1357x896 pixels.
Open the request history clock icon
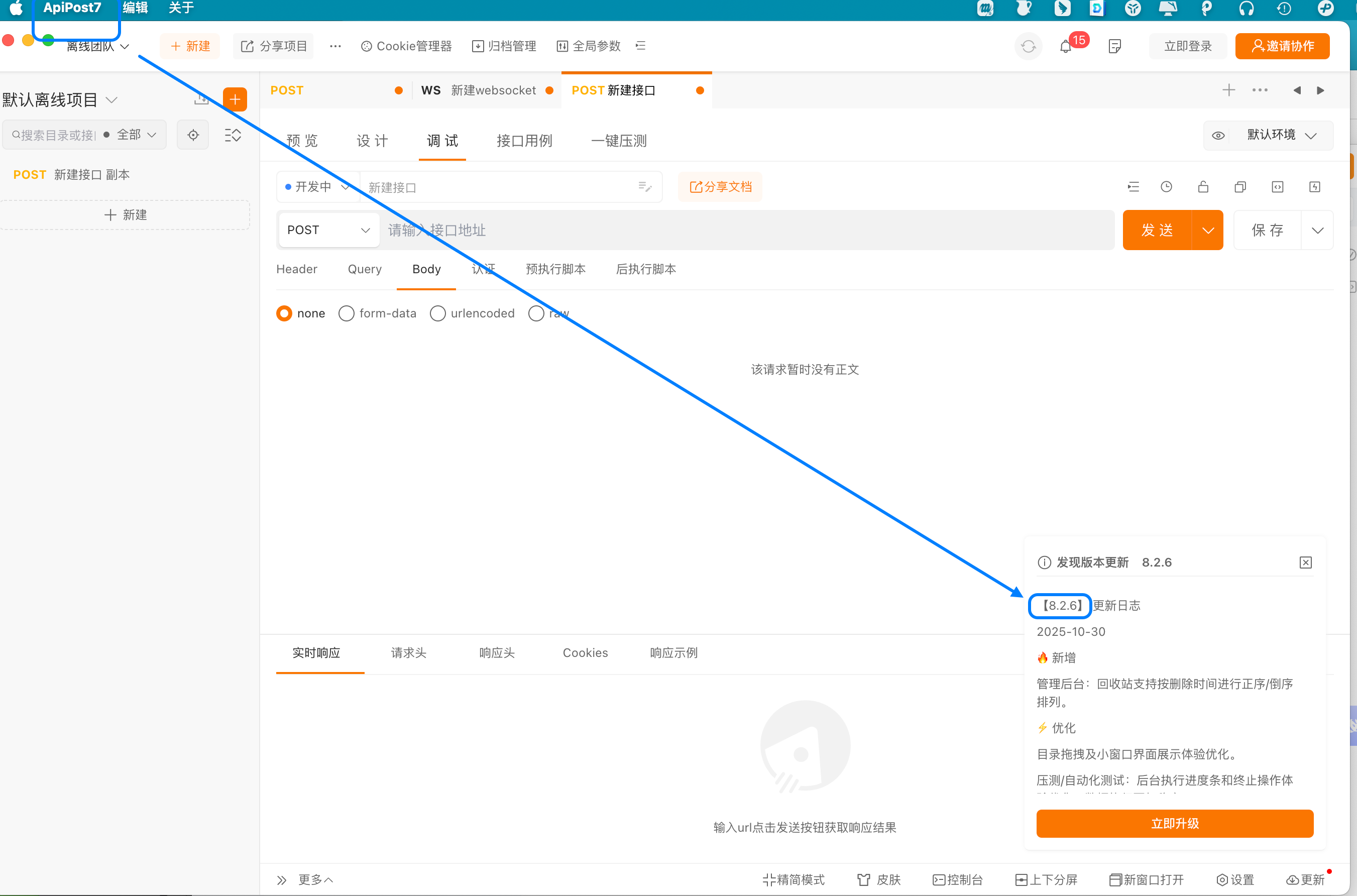[1167, 187]
